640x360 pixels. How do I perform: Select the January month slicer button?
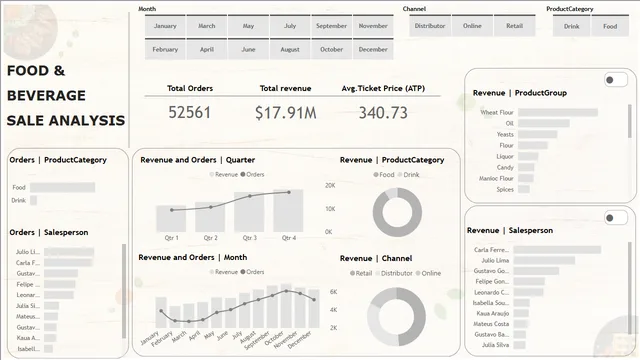tap(165, 26)
